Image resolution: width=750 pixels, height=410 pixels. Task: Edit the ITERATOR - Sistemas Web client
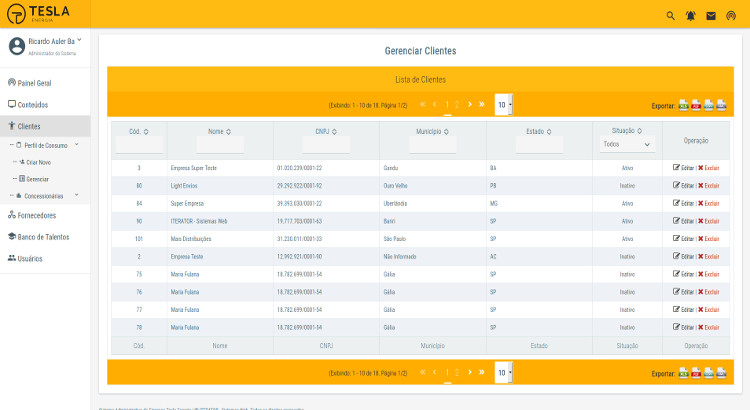click(683, 221)
